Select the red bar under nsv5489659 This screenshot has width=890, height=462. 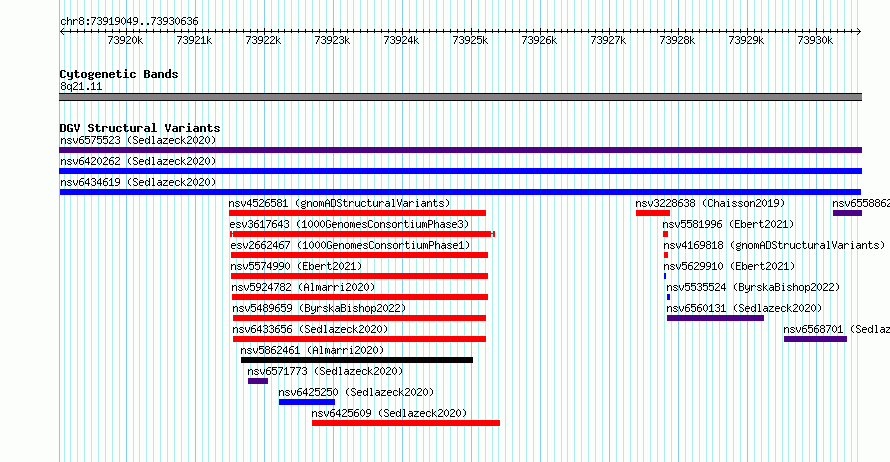pyautogui.click(x=359, y=318)
